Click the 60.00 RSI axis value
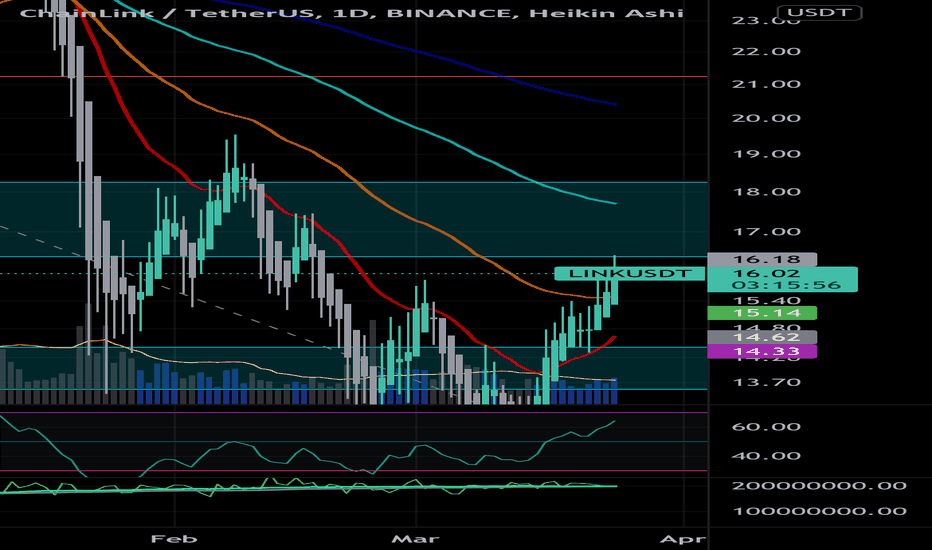Viewport: 932px width, 550px height. coord(766,426)
